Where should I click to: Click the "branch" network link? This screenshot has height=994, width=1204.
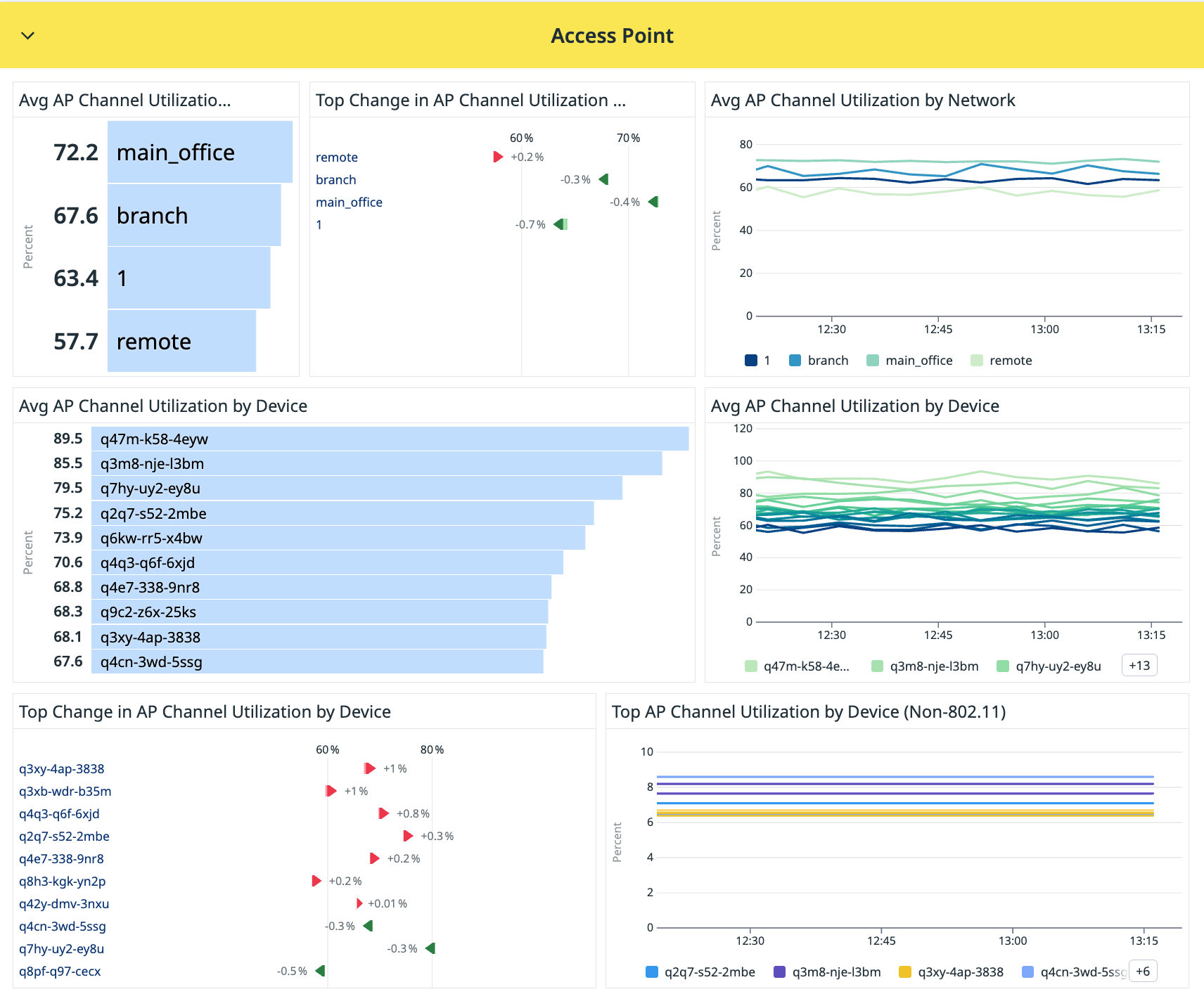tap(335, 179)
